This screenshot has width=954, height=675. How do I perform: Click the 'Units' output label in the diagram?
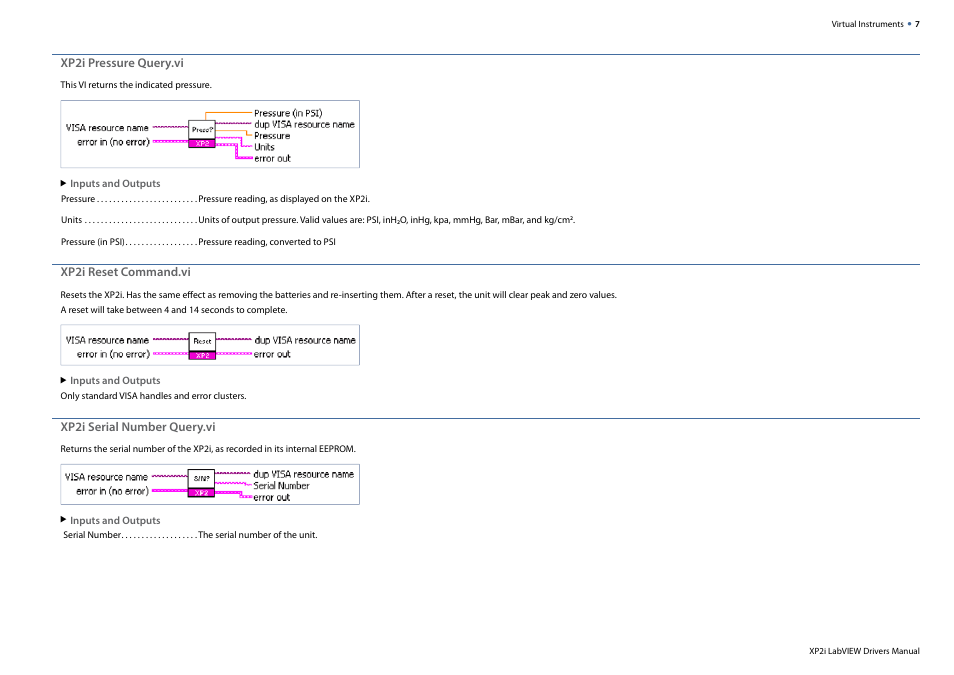[x=264, y=147]
